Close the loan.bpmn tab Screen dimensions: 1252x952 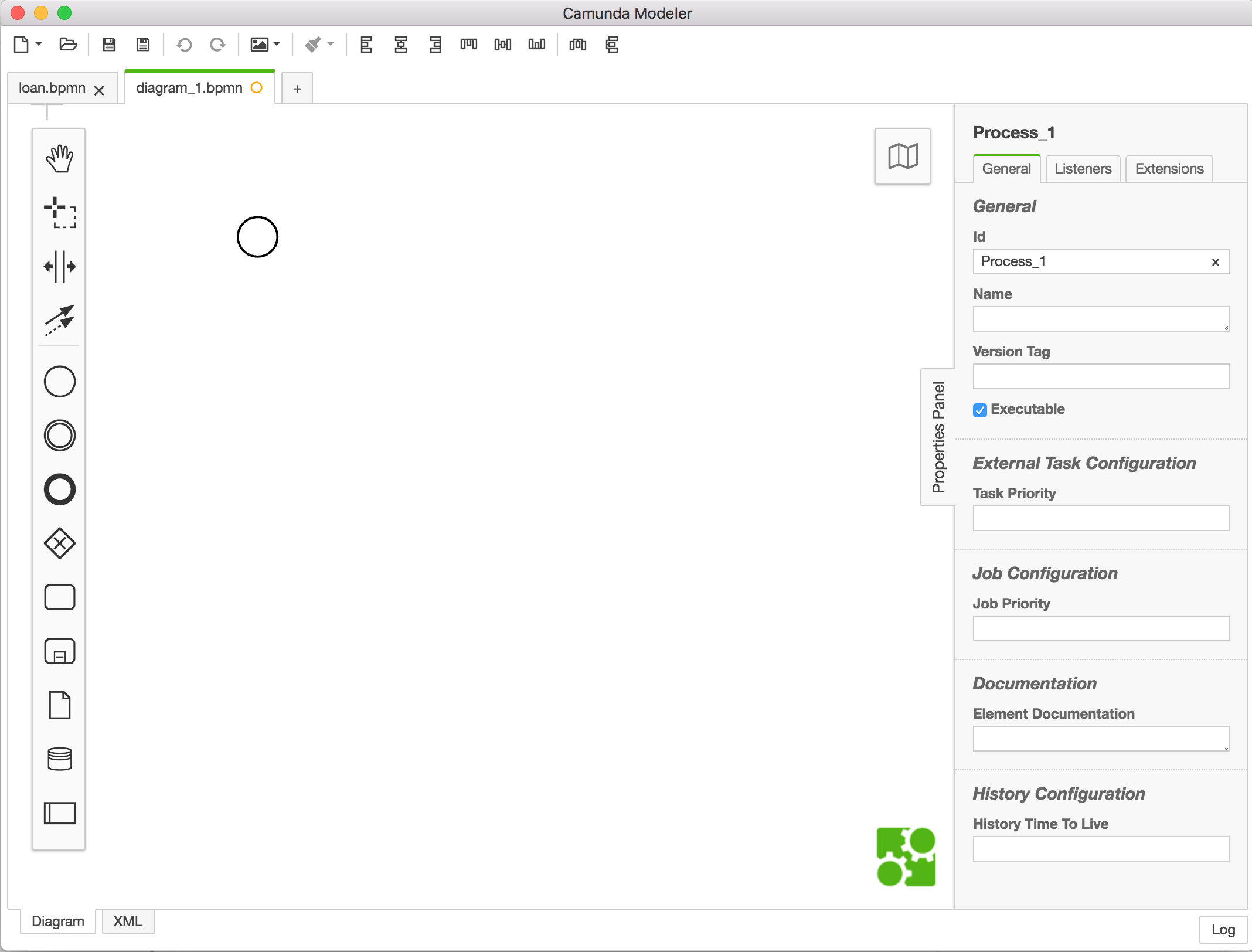99,90
